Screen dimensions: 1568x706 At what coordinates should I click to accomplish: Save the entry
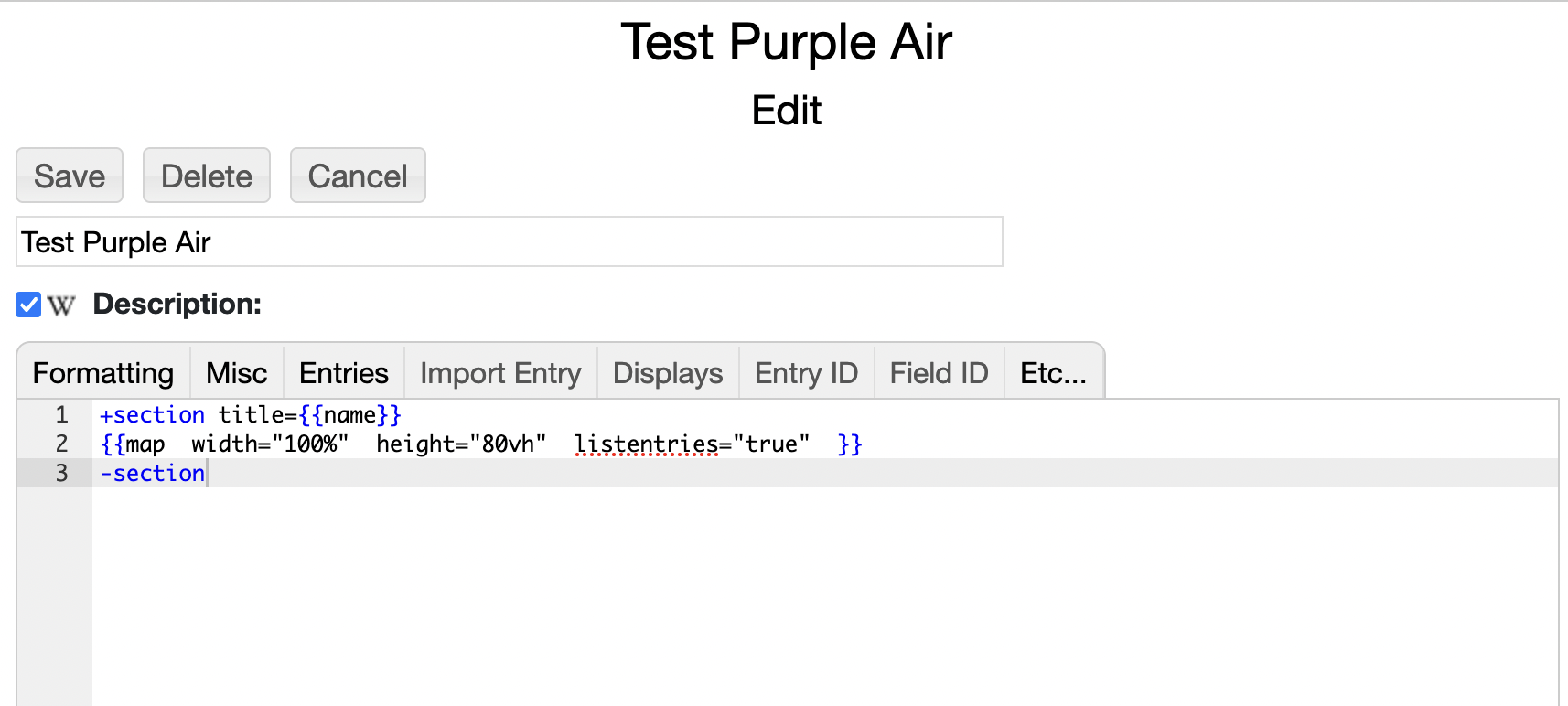click(70, 176)
